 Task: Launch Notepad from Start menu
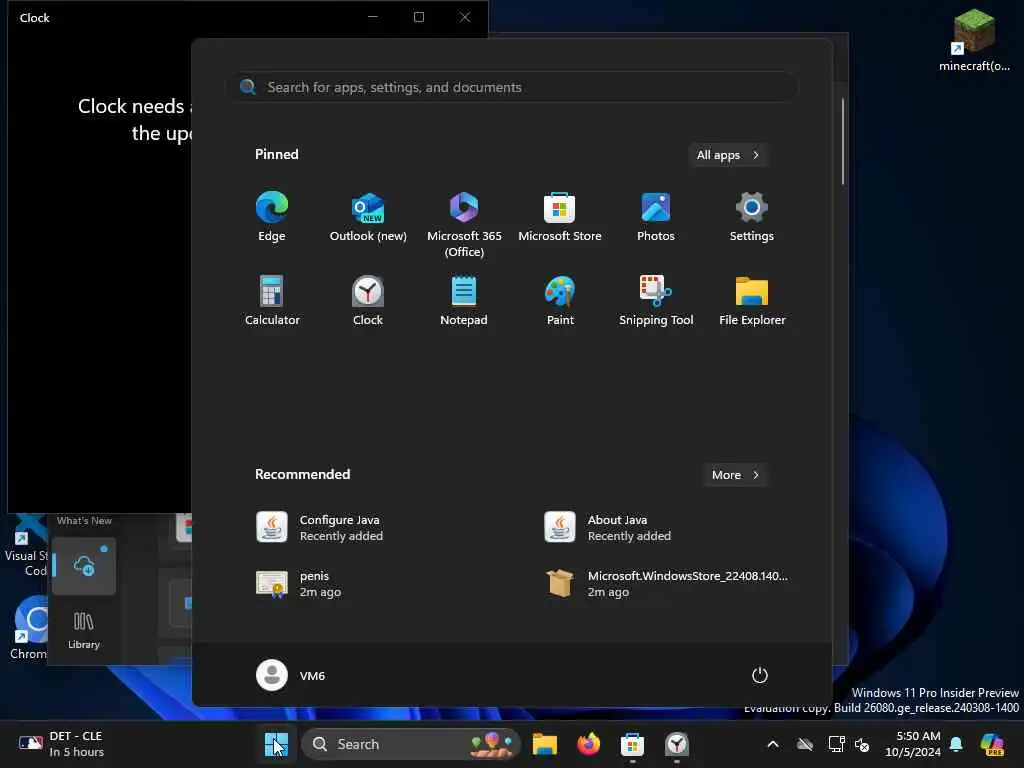coord(464,301)
